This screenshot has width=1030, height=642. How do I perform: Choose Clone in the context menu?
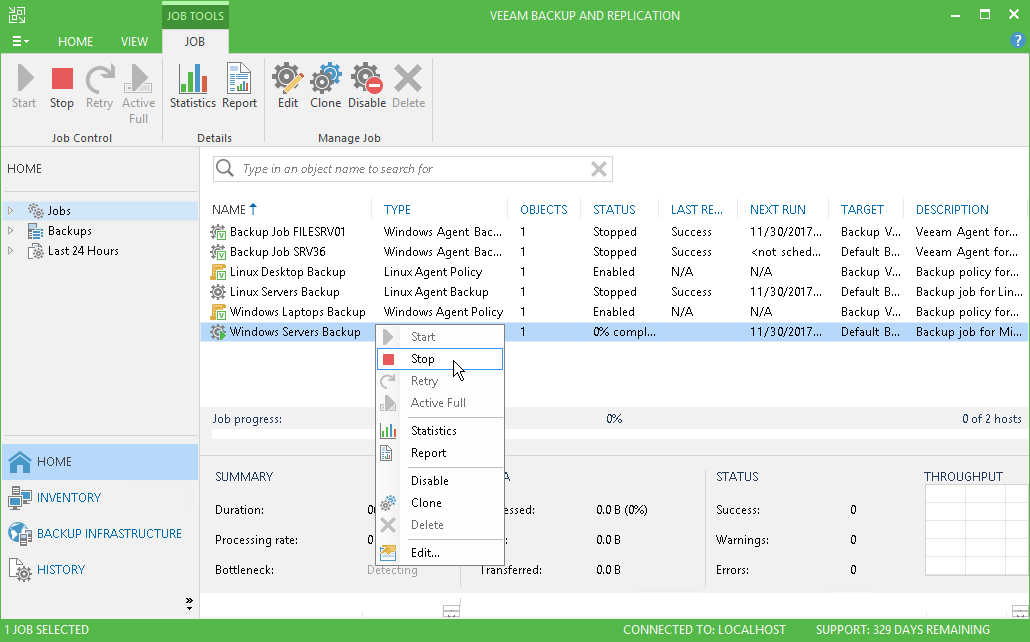click(440, 503)
